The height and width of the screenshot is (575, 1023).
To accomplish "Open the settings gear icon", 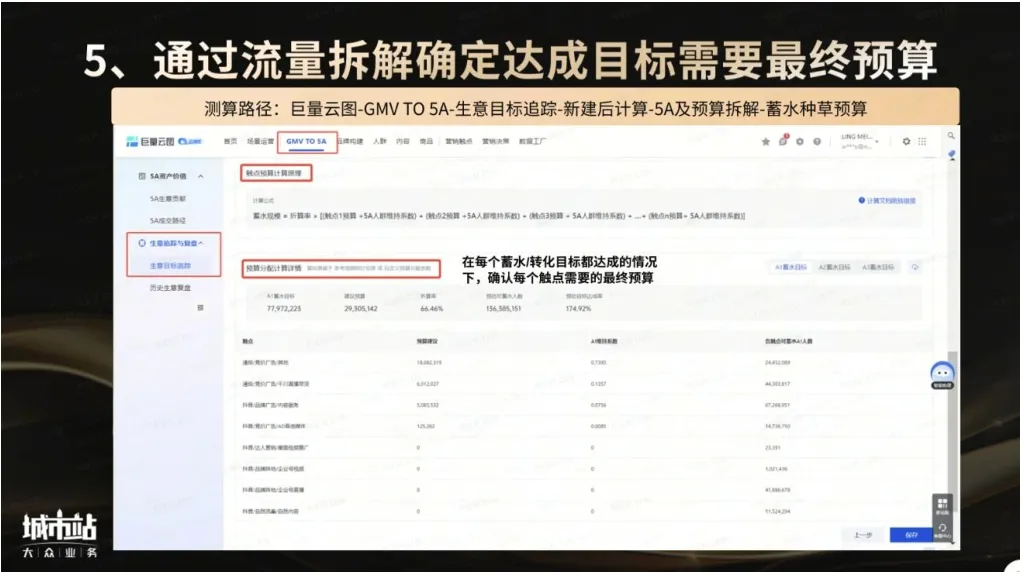I will coord(906,141).
